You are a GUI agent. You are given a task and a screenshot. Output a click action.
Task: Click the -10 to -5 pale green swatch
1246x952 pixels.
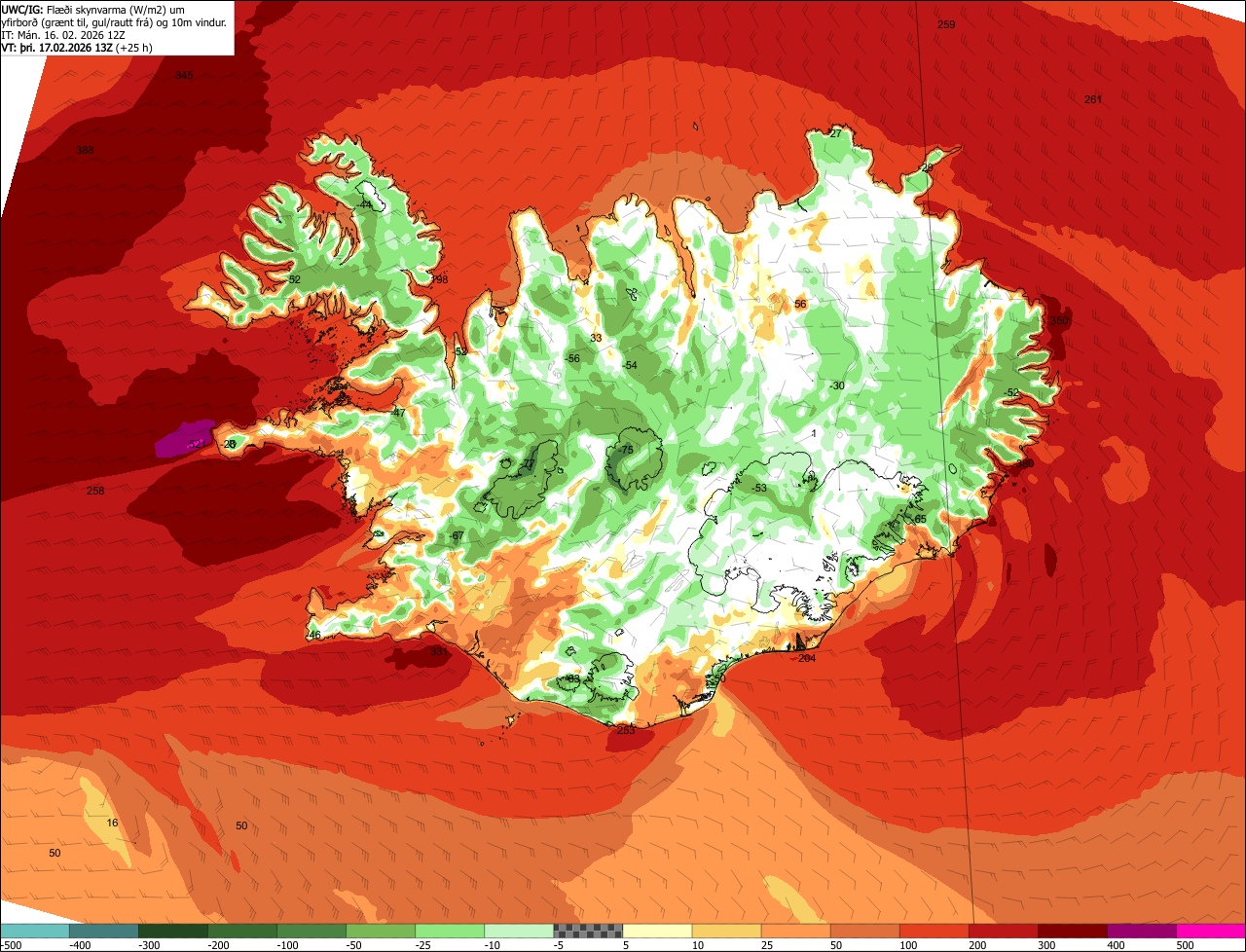click(519, 931)
